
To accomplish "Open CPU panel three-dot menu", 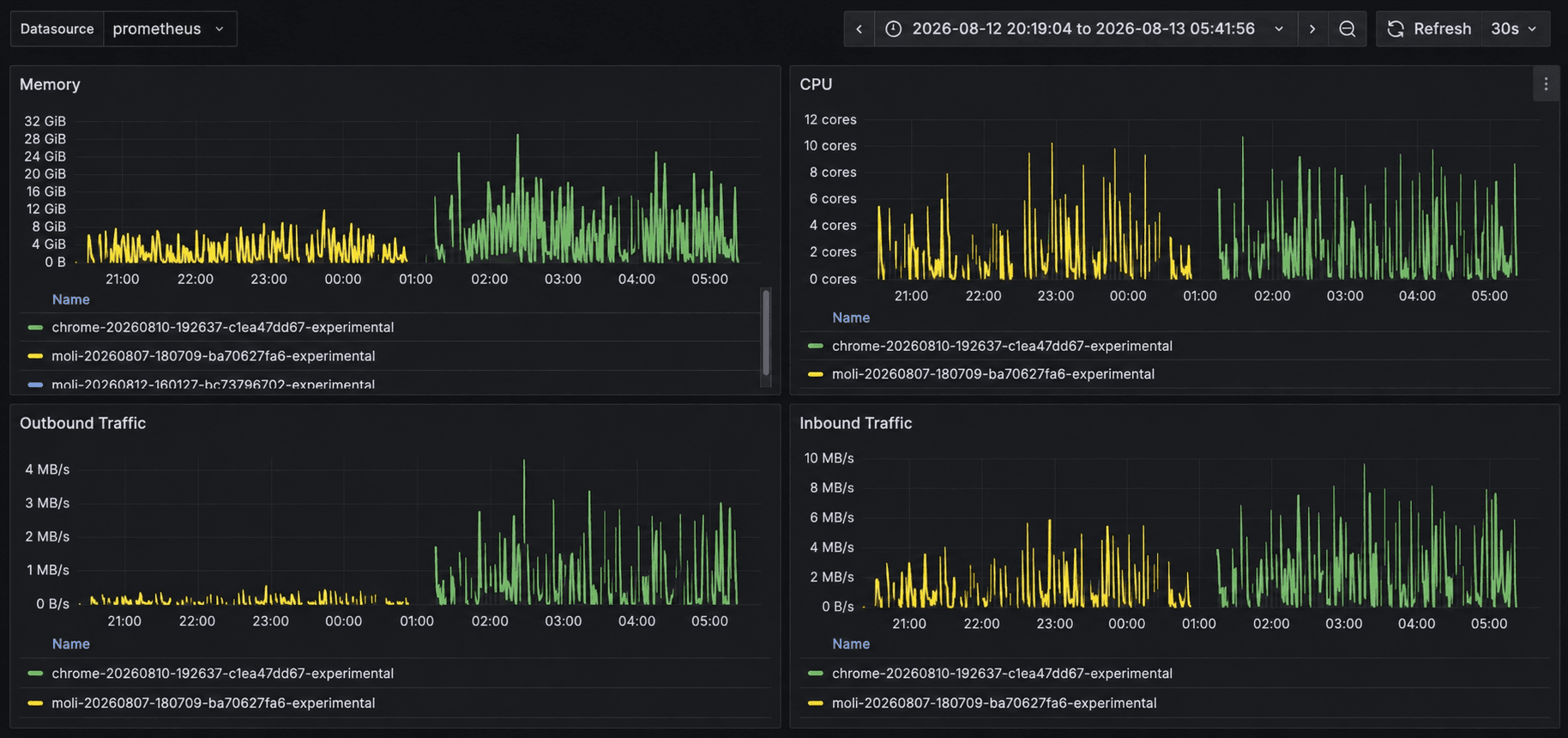I will pyautogui.click(x=1546, y=84).
